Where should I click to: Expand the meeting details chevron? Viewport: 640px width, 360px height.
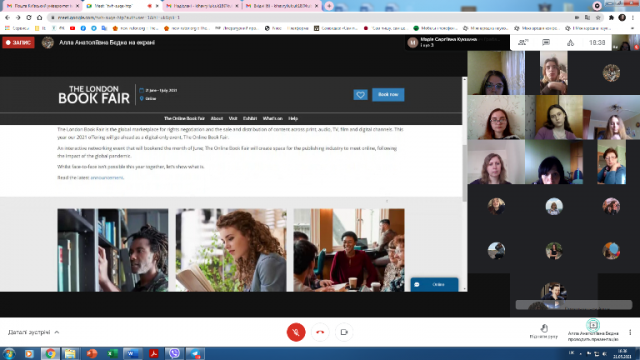point(57,332)
